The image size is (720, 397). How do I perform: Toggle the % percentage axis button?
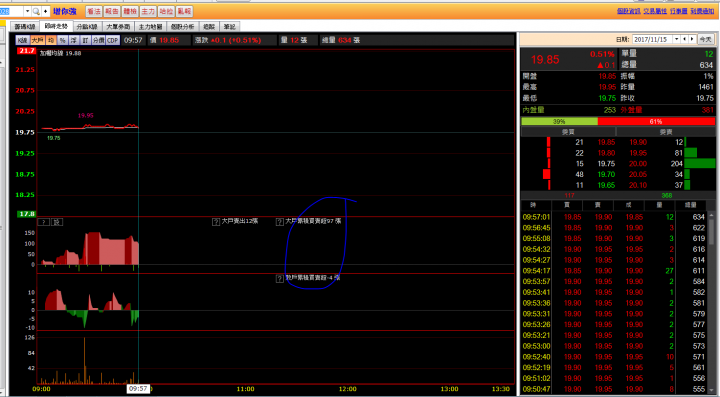(62, 40)
